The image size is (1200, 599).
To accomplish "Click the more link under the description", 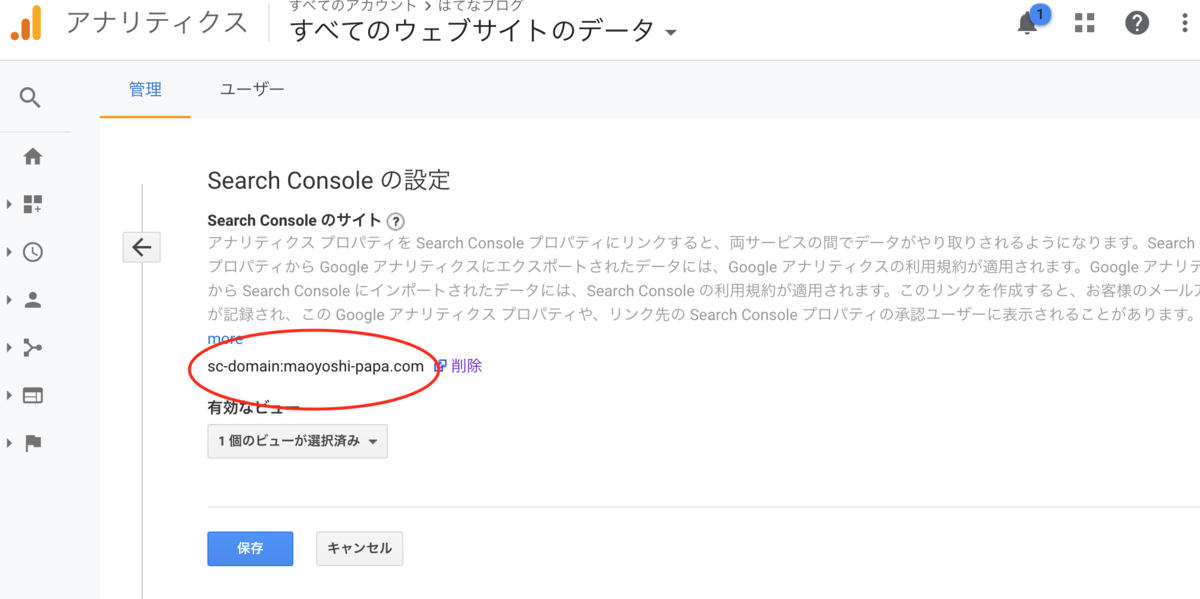I will click(225, 339).
